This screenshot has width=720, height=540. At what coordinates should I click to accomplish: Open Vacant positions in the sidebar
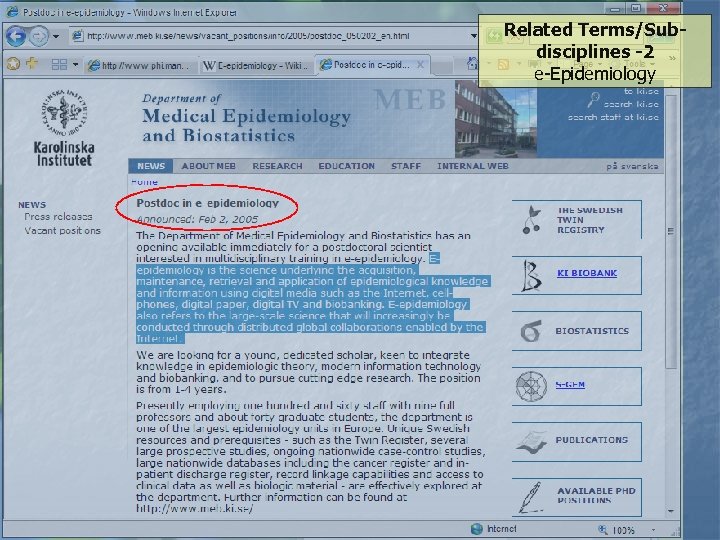point(62,231)
